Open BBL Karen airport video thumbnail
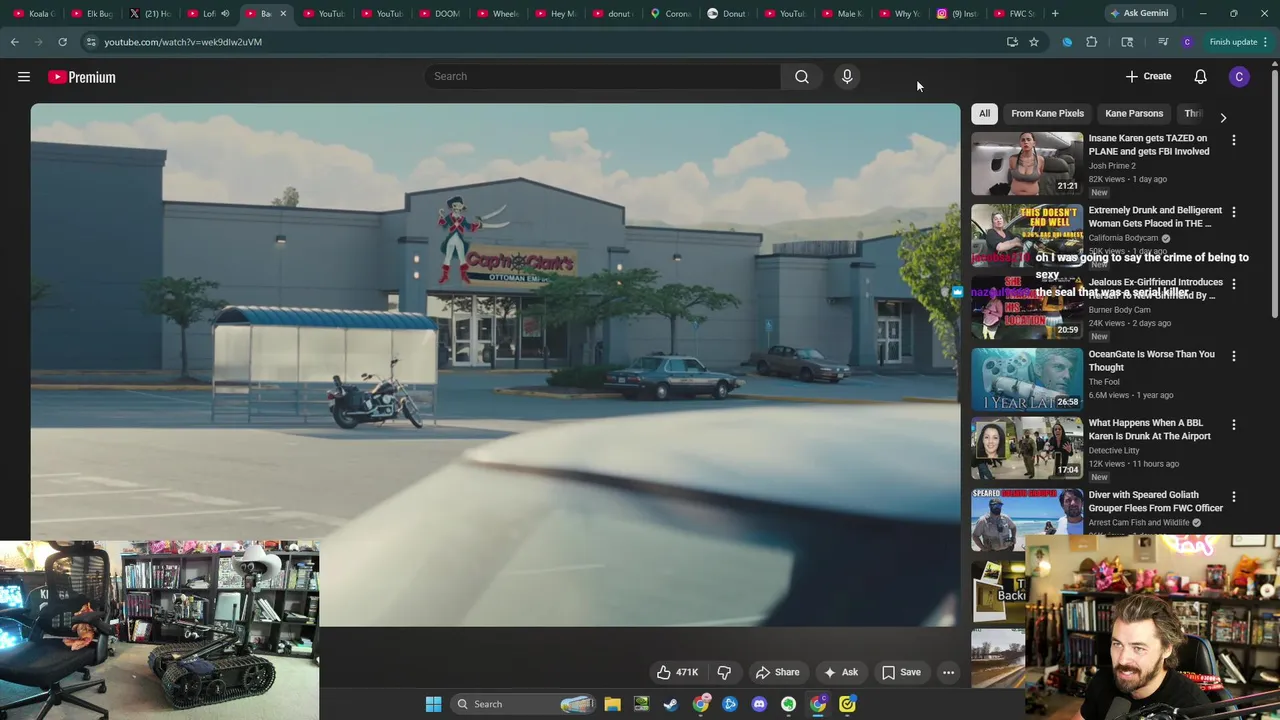The width and height of the screenshot is (1280, 720). coord(1027,448)
